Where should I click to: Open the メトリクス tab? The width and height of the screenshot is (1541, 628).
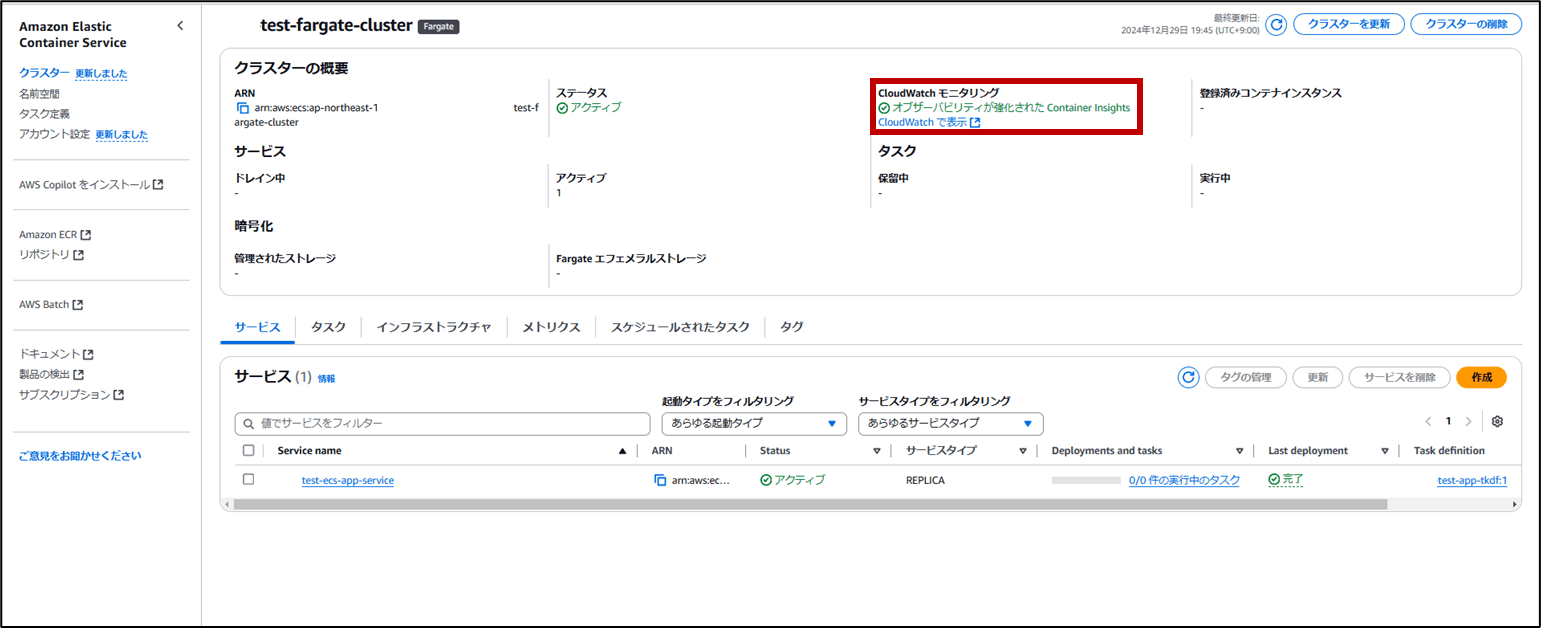[x=551, y=327]
